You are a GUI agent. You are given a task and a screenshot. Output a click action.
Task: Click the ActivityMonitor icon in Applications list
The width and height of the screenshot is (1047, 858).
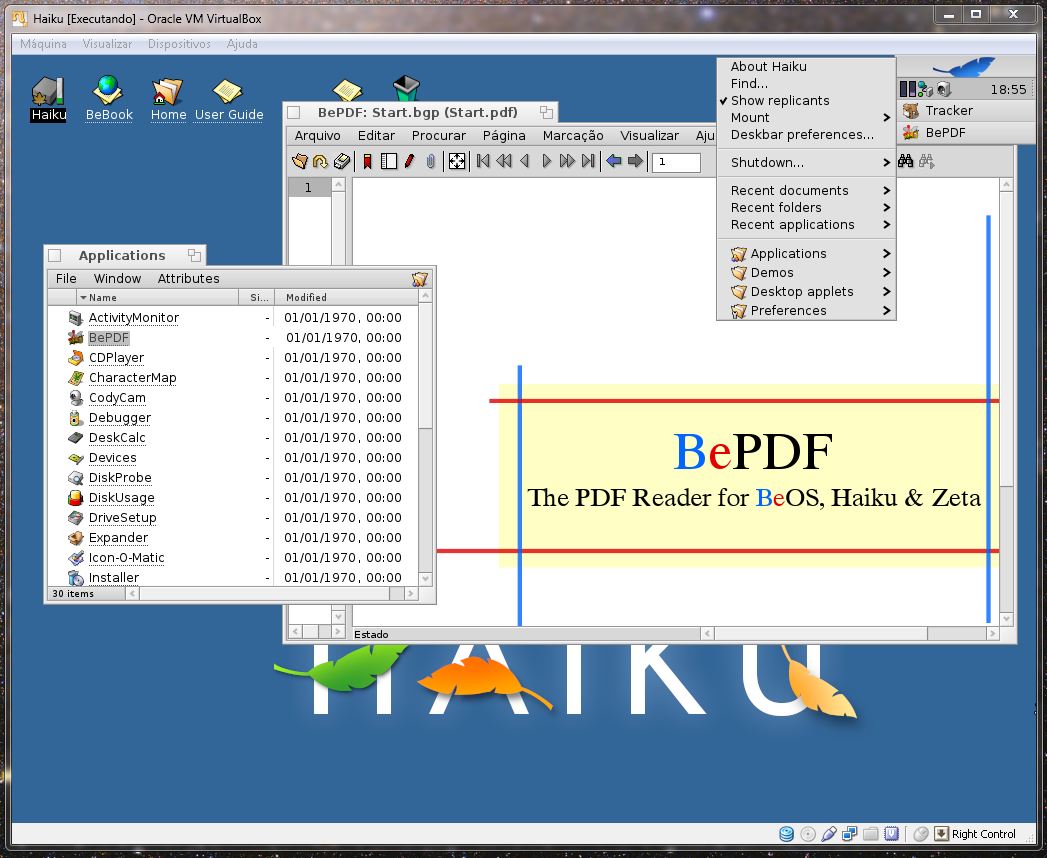[75, 318]
